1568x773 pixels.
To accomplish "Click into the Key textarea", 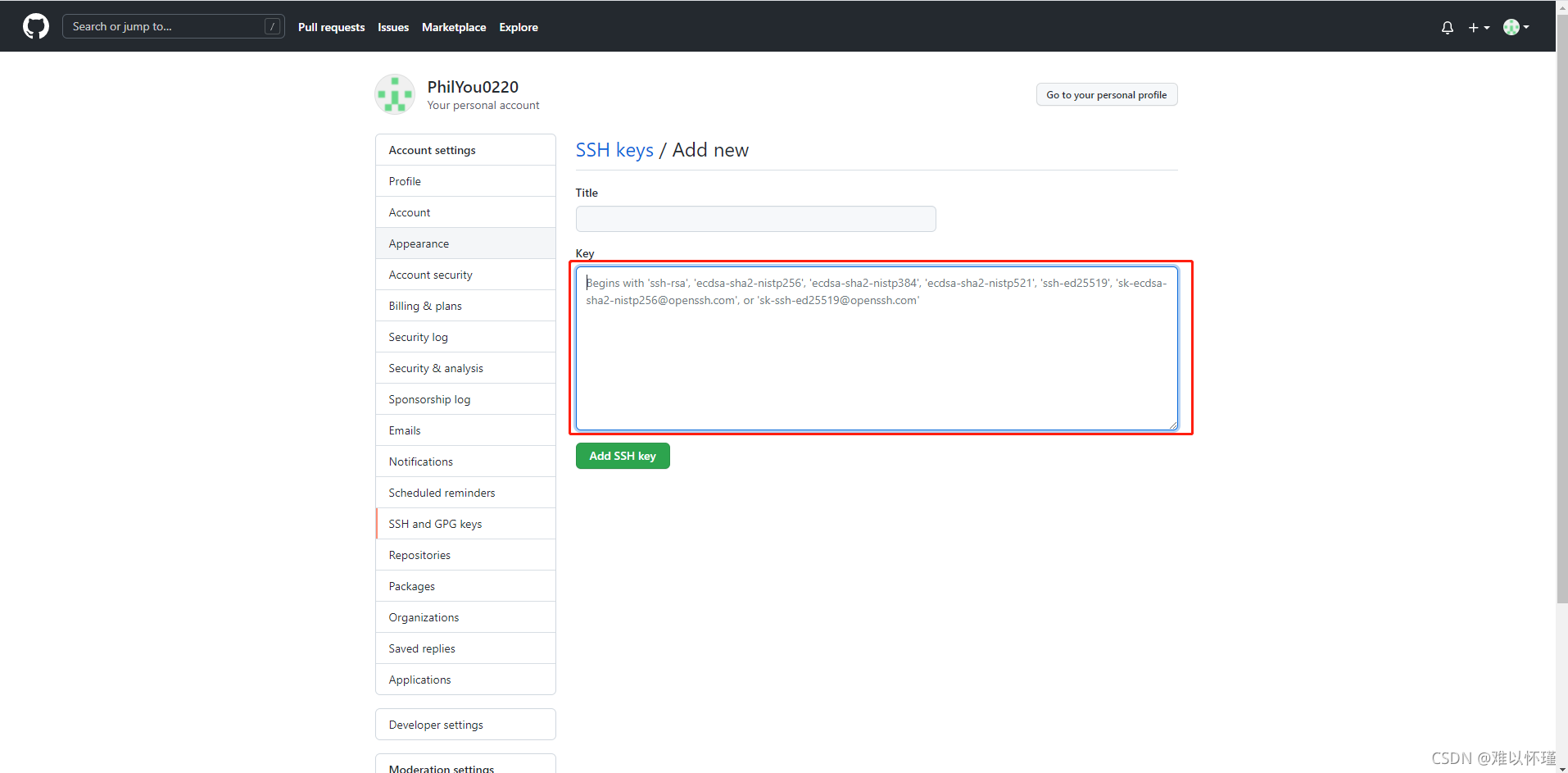I will [x=877, y=348].
